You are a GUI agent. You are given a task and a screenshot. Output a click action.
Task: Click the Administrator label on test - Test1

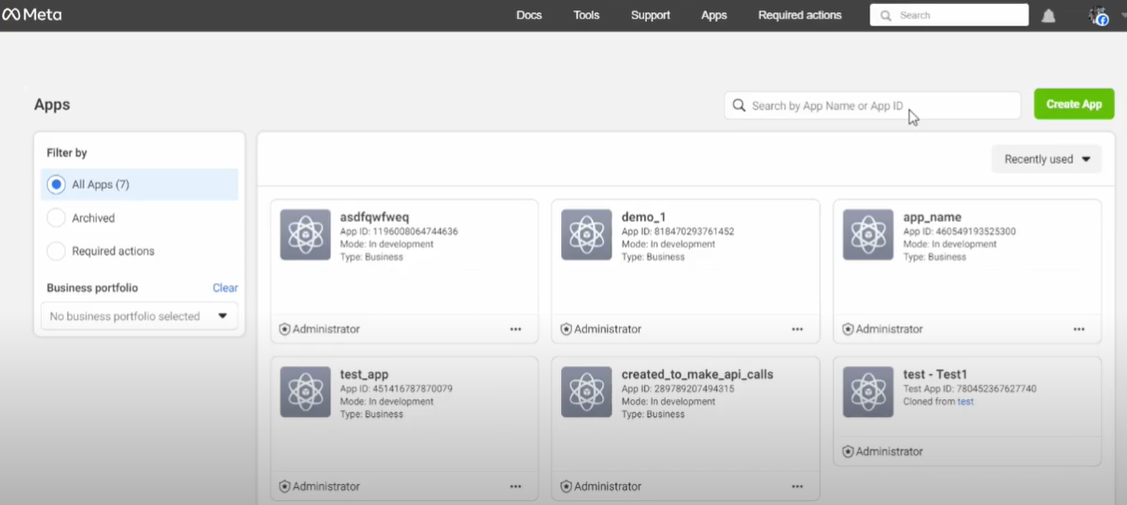click(x=889, y=452)
